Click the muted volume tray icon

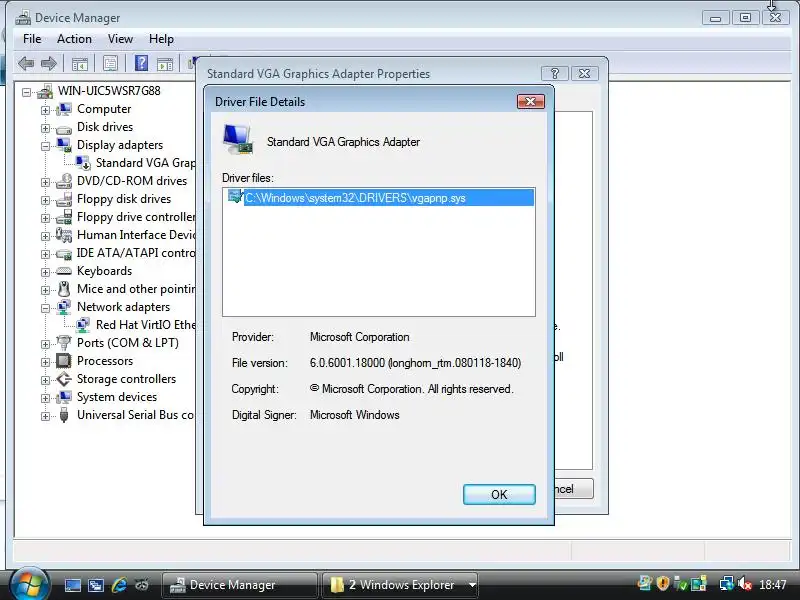745,583
